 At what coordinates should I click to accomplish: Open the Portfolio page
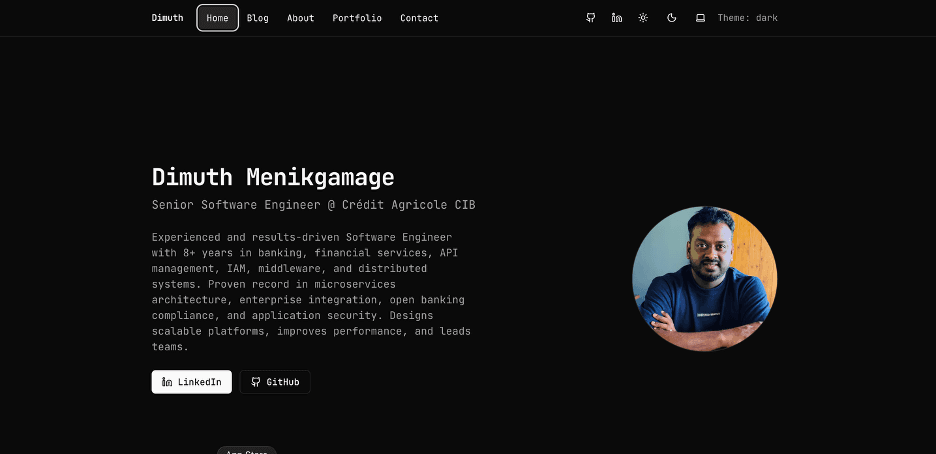click(357, 18)
